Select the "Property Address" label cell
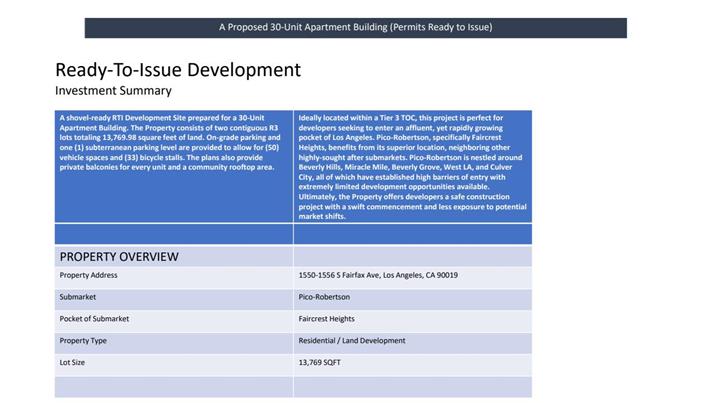The image size is (717, 403). tap(89, 275)
